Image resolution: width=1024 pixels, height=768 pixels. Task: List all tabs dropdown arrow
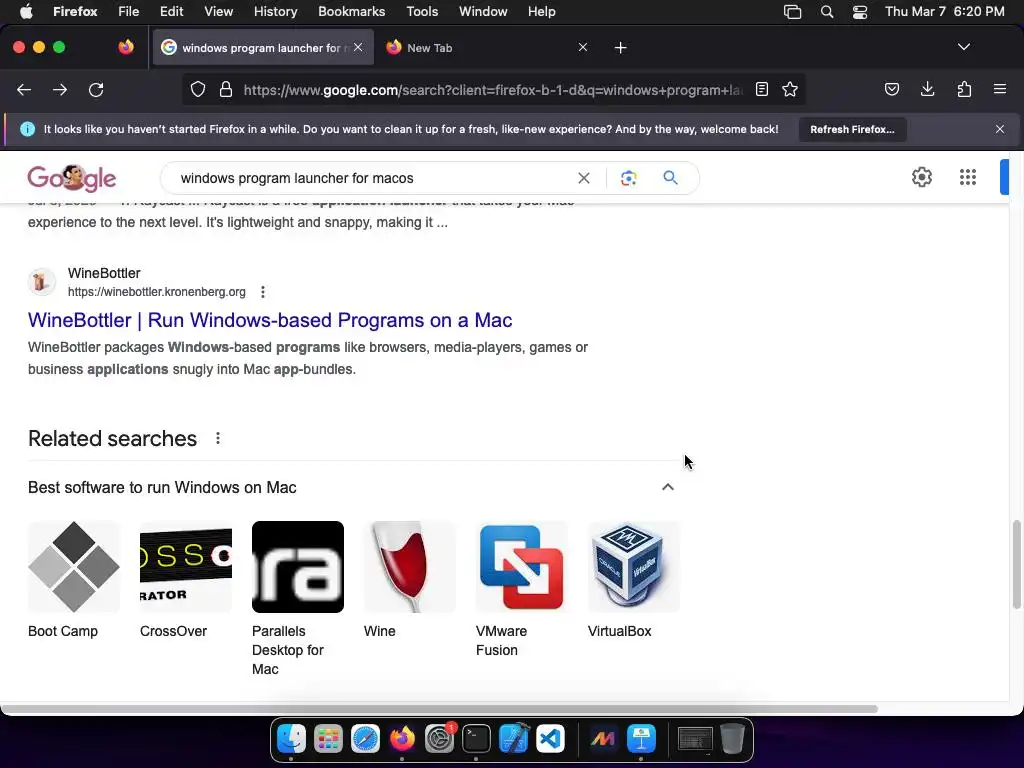(x=963, y=47)
